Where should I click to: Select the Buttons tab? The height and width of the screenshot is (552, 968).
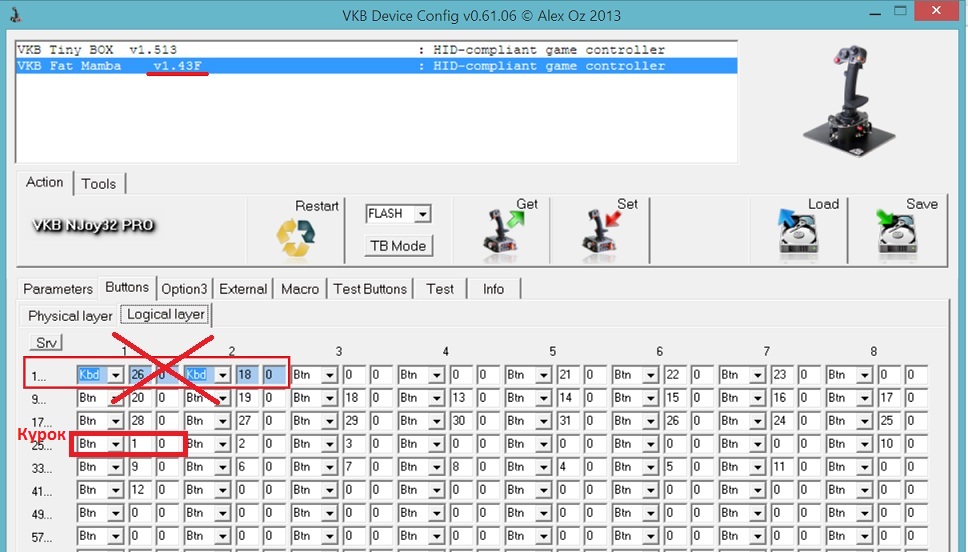click(127, 287)
